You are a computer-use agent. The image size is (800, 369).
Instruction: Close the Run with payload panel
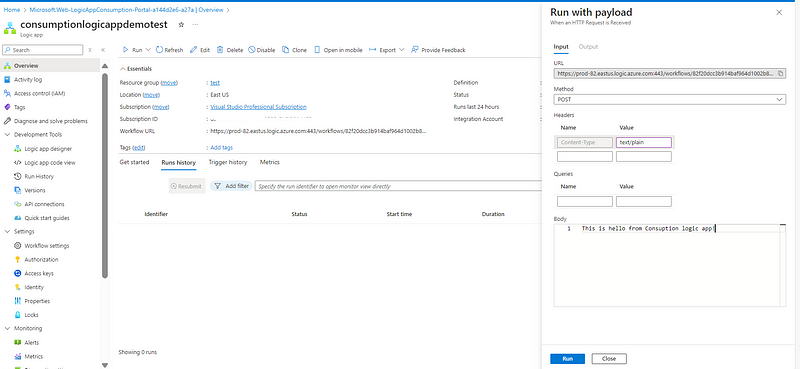coord(779,13)
